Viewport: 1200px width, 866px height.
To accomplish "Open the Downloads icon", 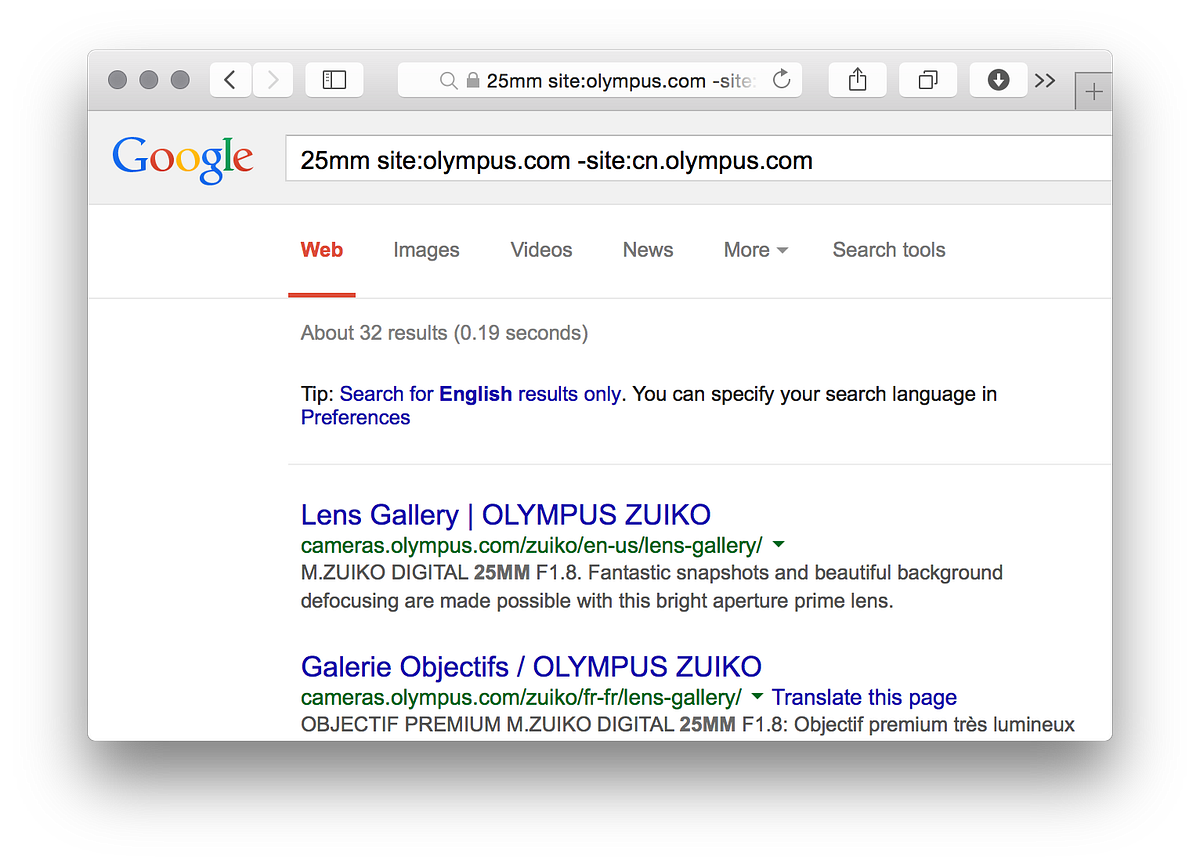I will [998, 80].
